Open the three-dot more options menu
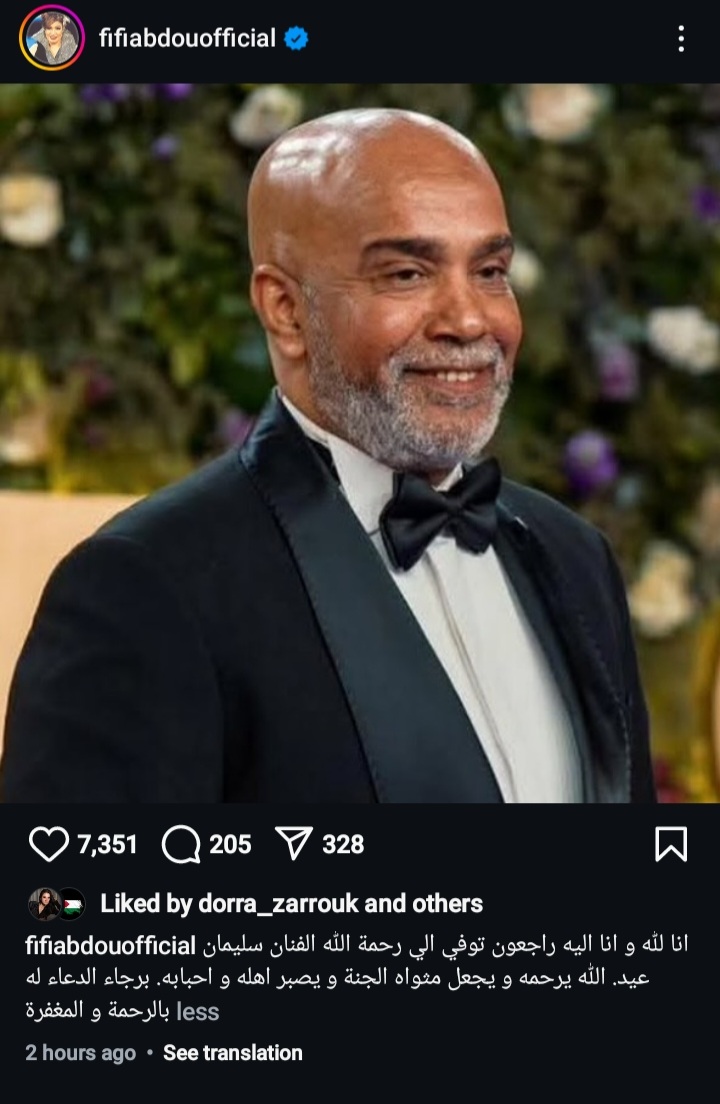 point(680,39)
